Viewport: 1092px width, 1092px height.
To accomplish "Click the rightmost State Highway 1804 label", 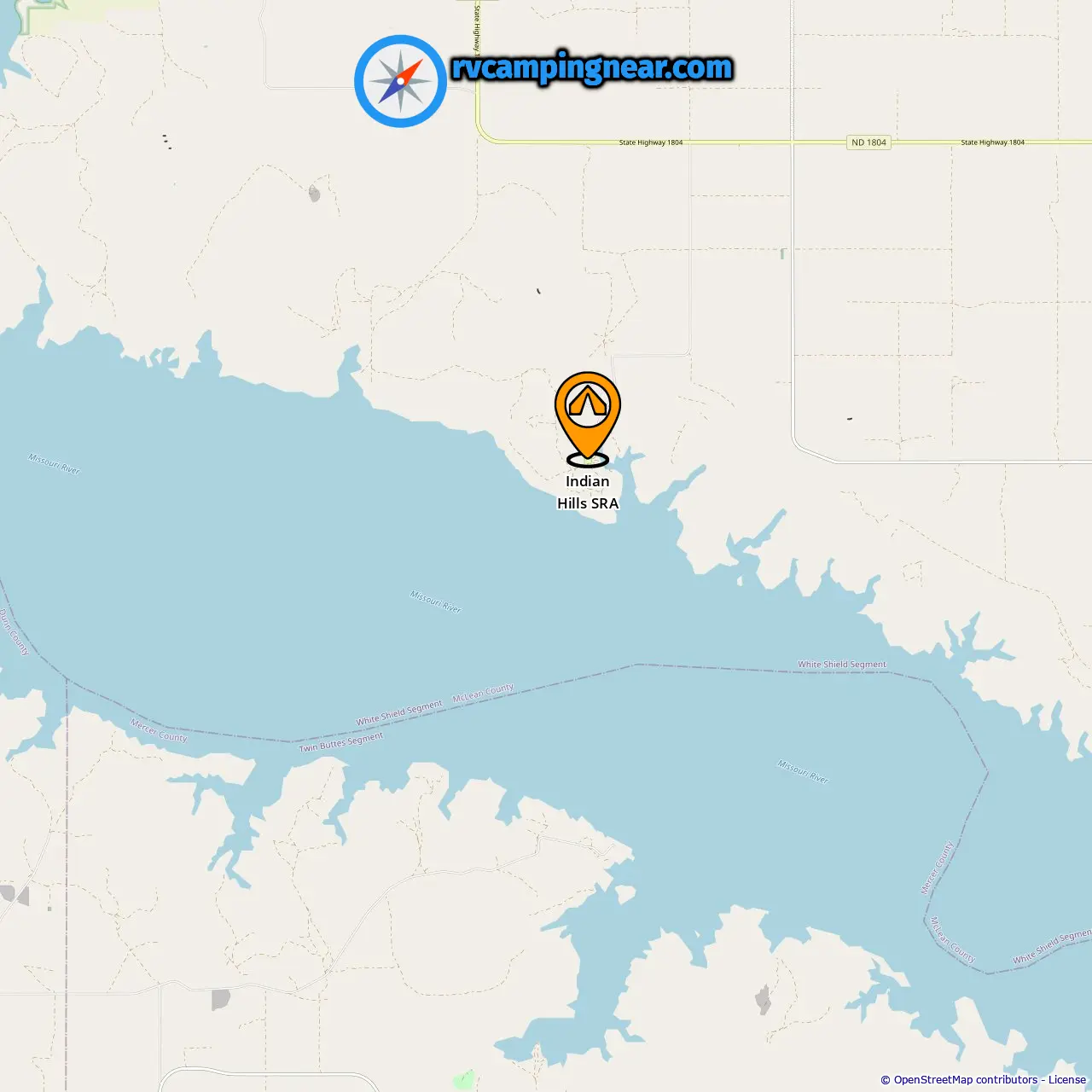I will [x=992, y=142].
